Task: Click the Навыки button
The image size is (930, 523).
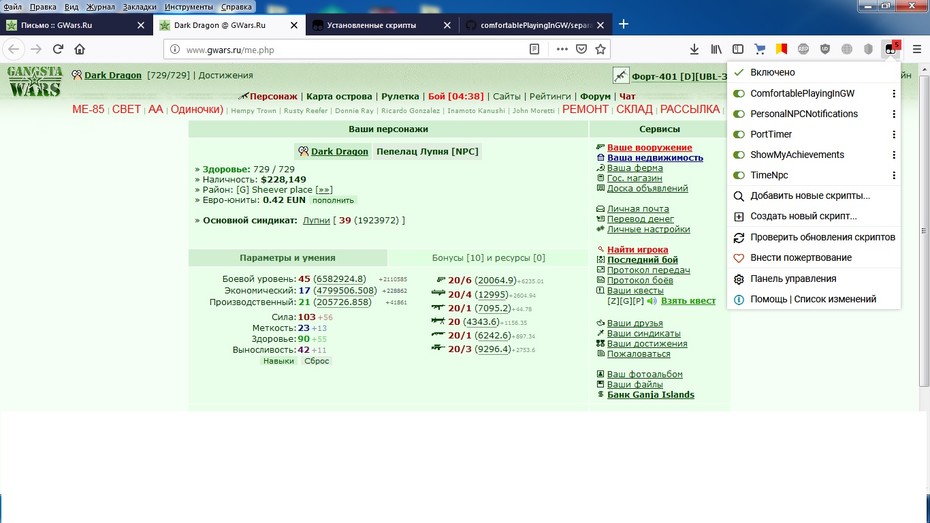Action: (279, 361)
